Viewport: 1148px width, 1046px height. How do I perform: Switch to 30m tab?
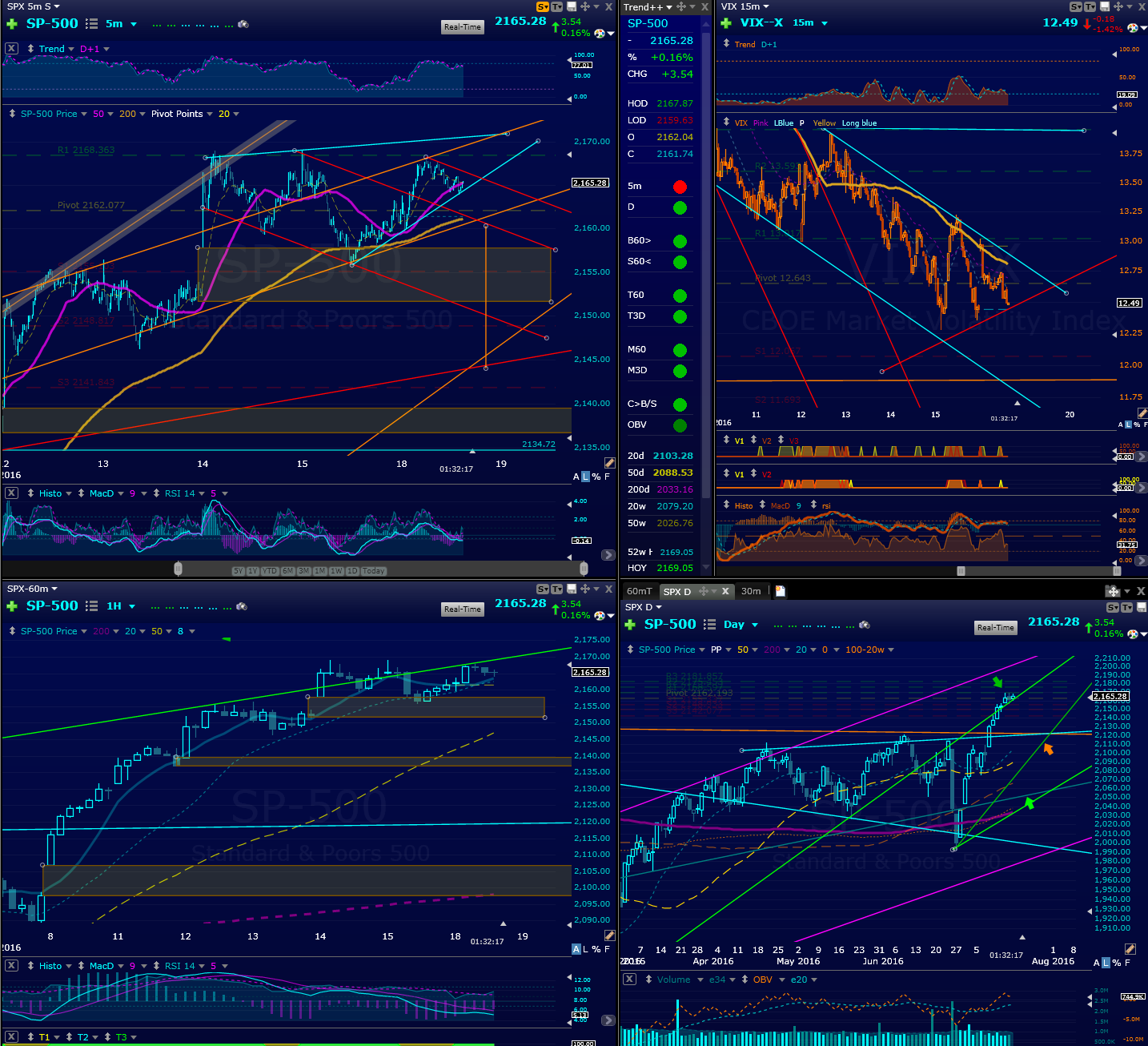pyautogui.click(x=751, y=591)
